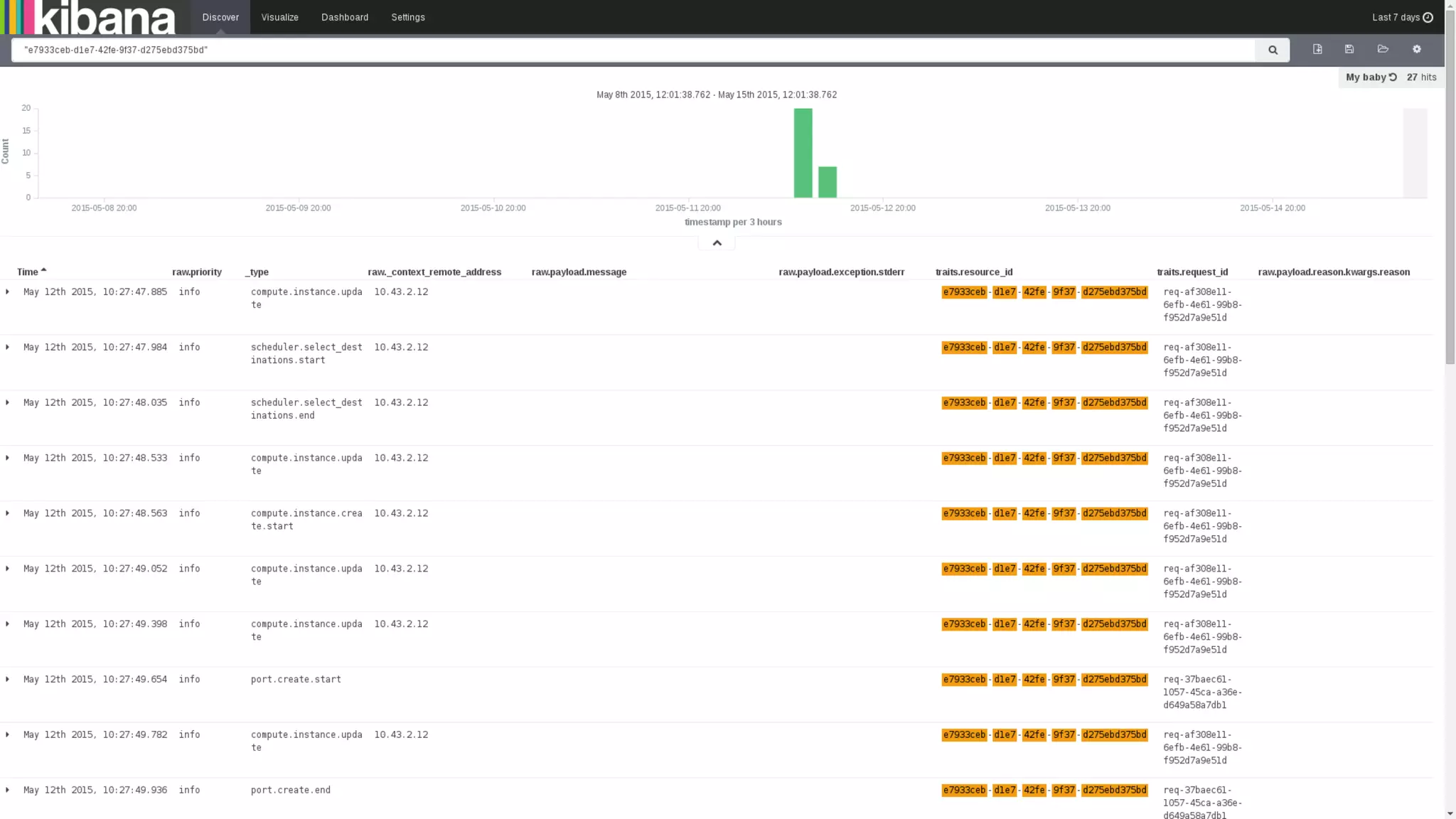This screenshot has height=819, width=1456.
Task: Open the Dashboard tab
Action: (x=345, y=17)
